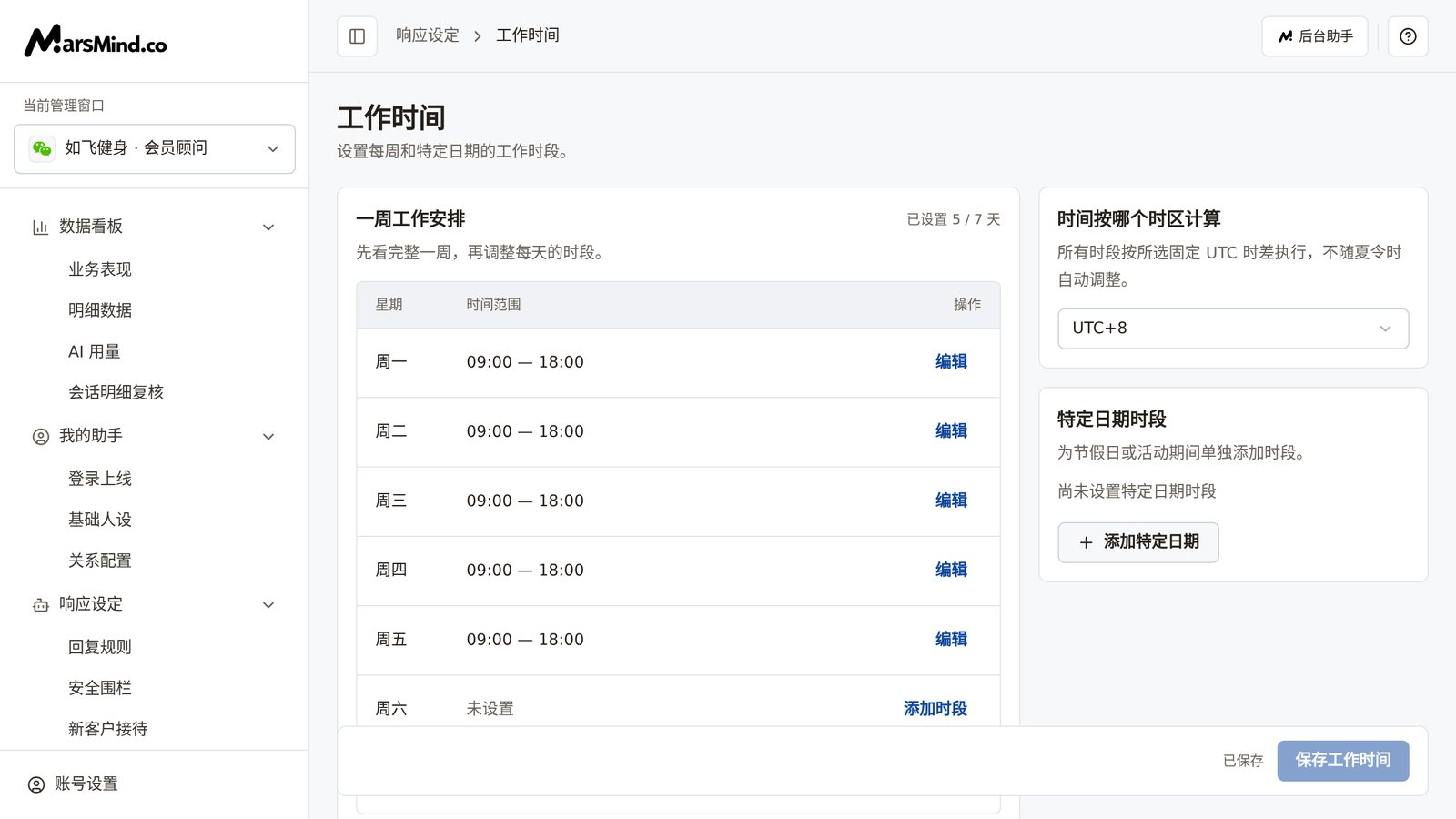Edit 周二 working hours

[x=951, y=431]
